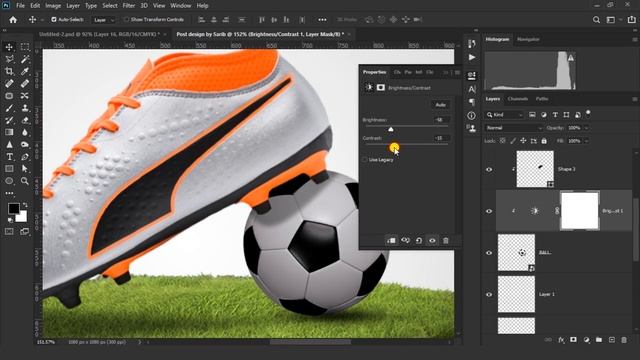Image resolution: width=640 pixels, height=360 pixels.
Task: Reset adjustment defaults in Properties panel
Action: (419, 240)
